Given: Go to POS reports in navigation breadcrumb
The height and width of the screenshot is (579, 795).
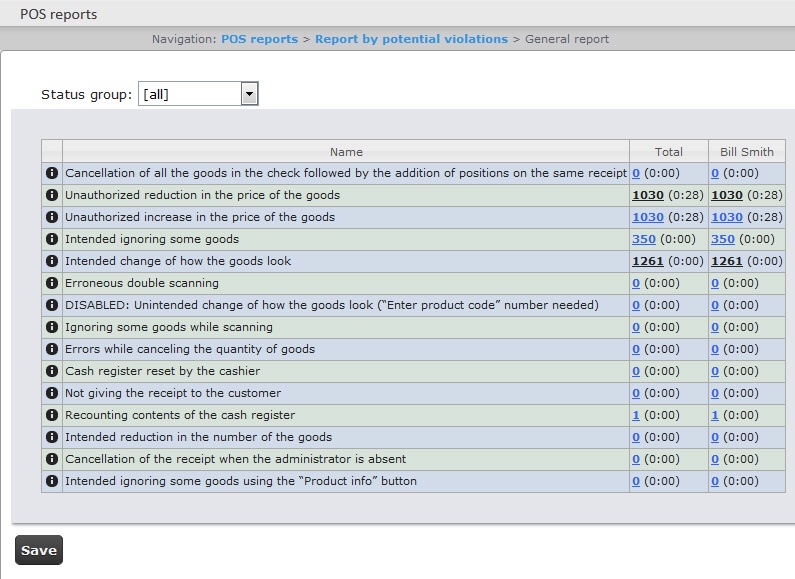Looking at the screenshot, I should click(259, 39).
